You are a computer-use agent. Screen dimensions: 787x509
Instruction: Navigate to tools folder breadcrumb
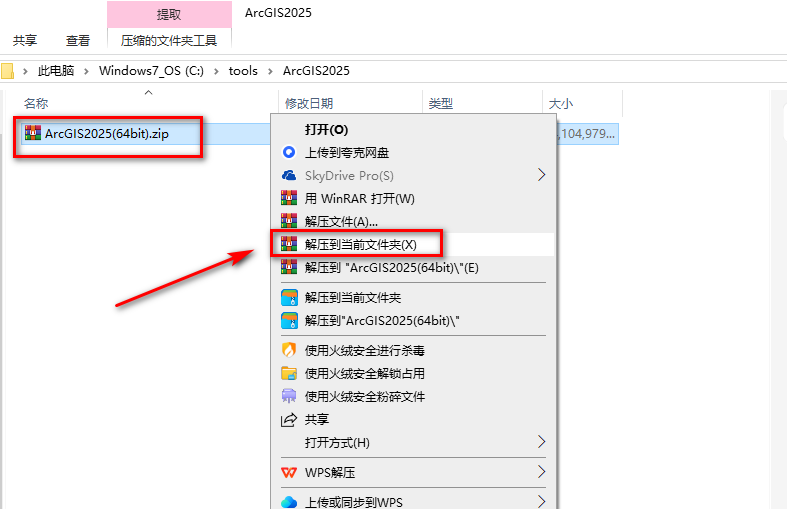[x=243, y=71]
